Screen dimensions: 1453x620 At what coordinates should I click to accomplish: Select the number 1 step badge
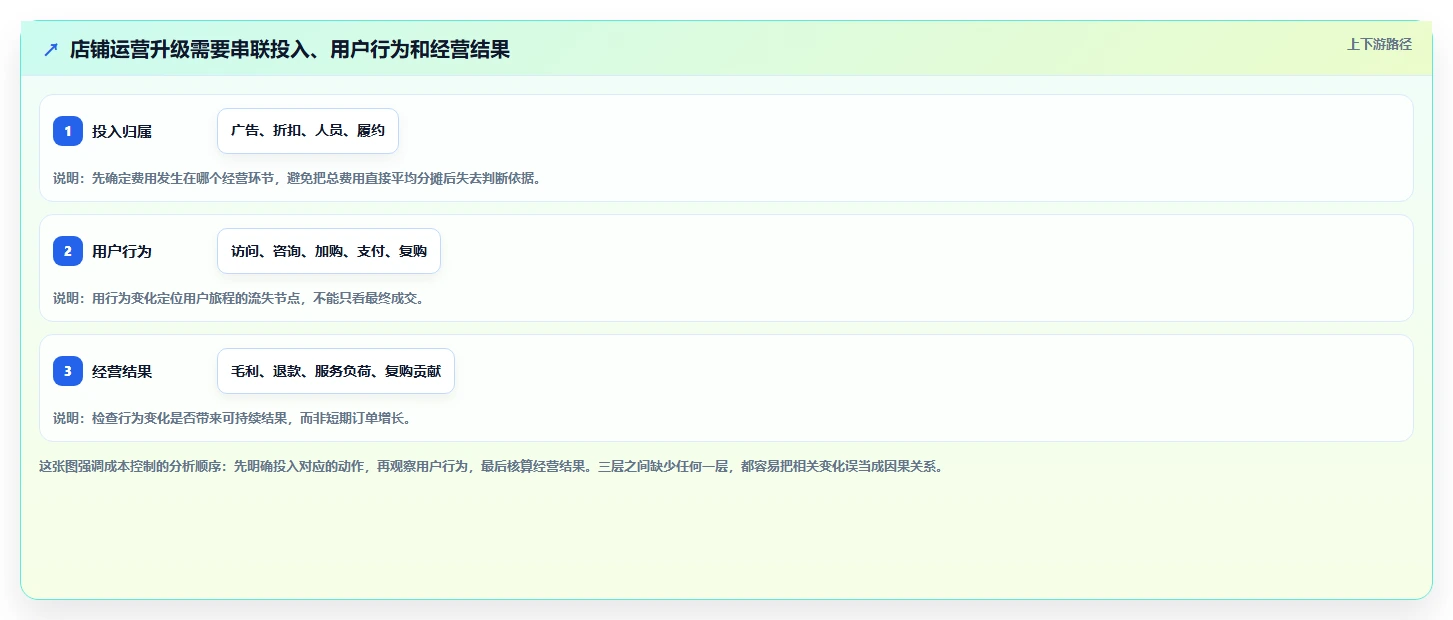coord(68,131)
